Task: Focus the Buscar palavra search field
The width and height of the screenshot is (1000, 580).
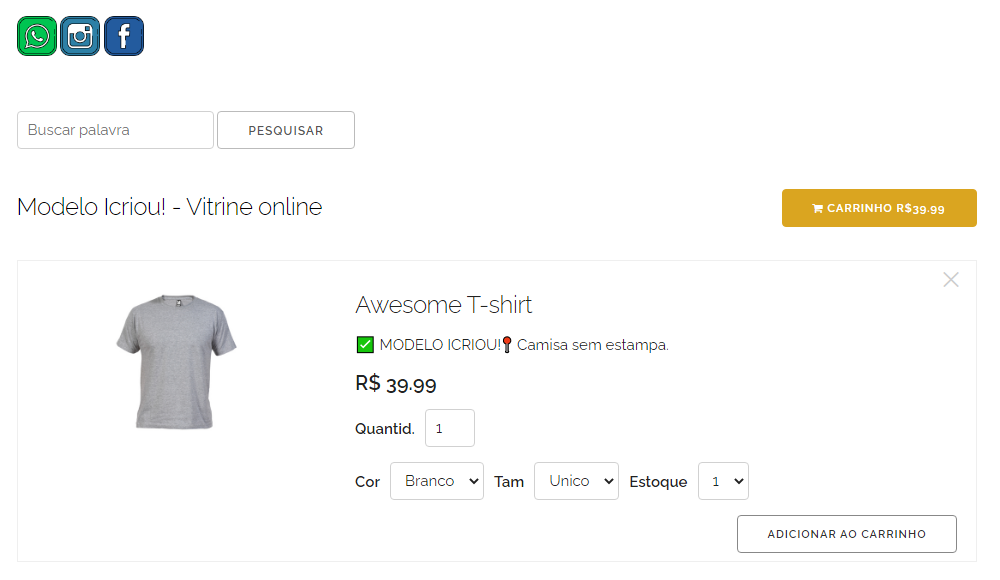Action: [x=115, y=130]
